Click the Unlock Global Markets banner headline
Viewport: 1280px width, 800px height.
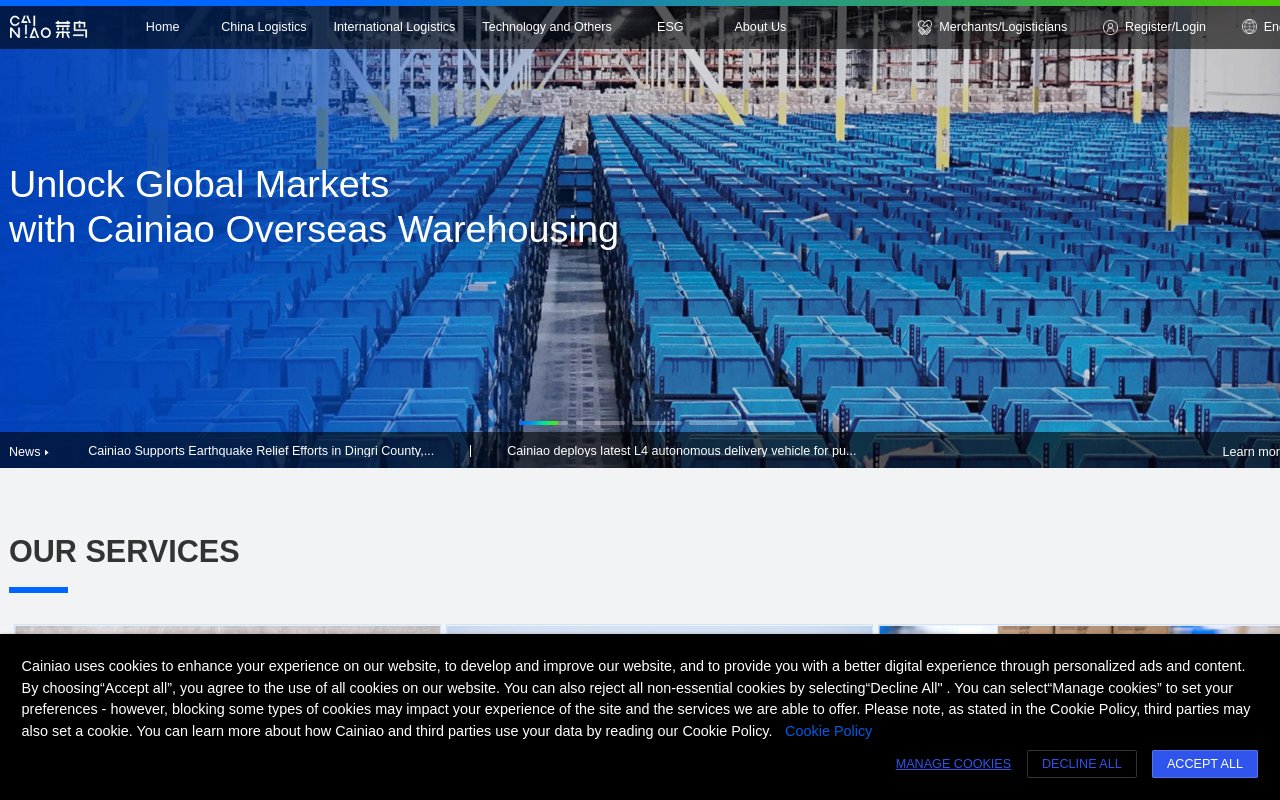pyautogui.click(x=314, y=207)
